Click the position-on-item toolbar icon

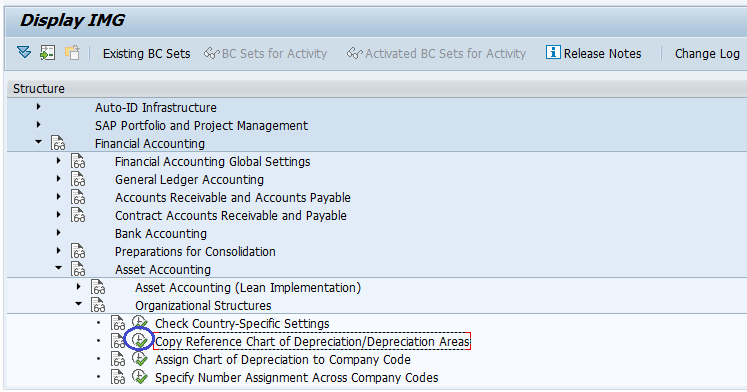[x=48, y=52]
